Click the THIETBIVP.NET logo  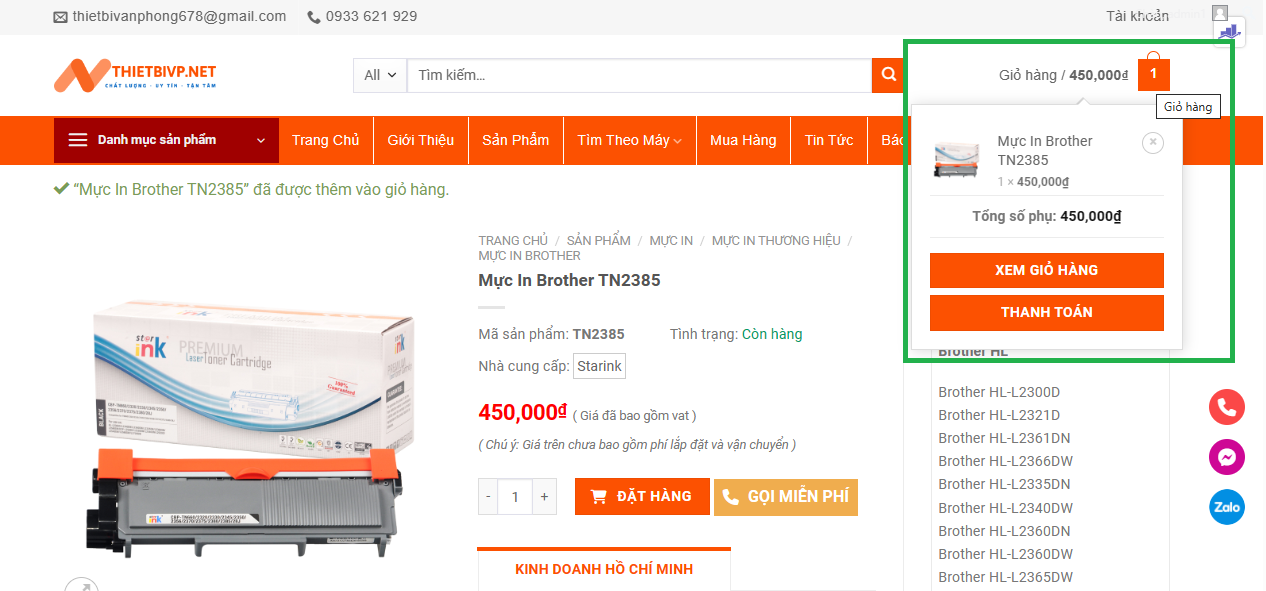[x=135, y=75]
